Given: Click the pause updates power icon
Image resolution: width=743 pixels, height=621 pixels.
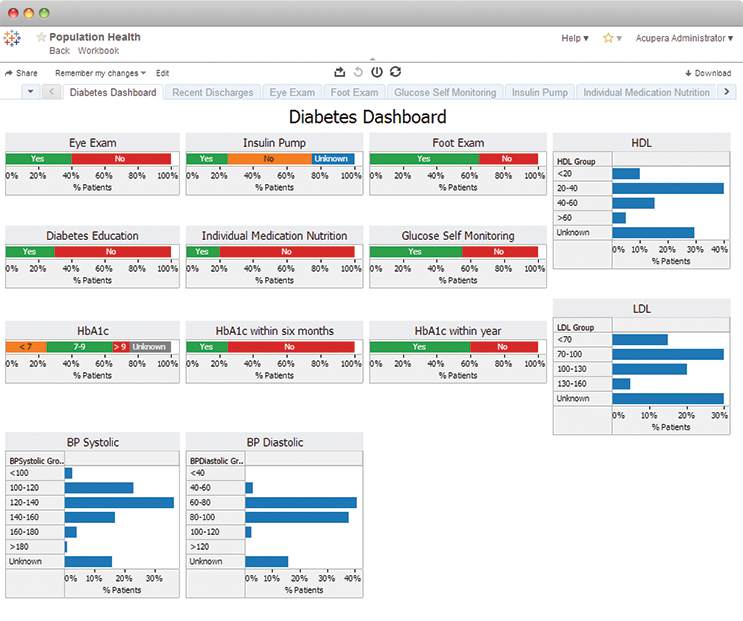Looking at the screenshot, I should (x=377, y=72).
